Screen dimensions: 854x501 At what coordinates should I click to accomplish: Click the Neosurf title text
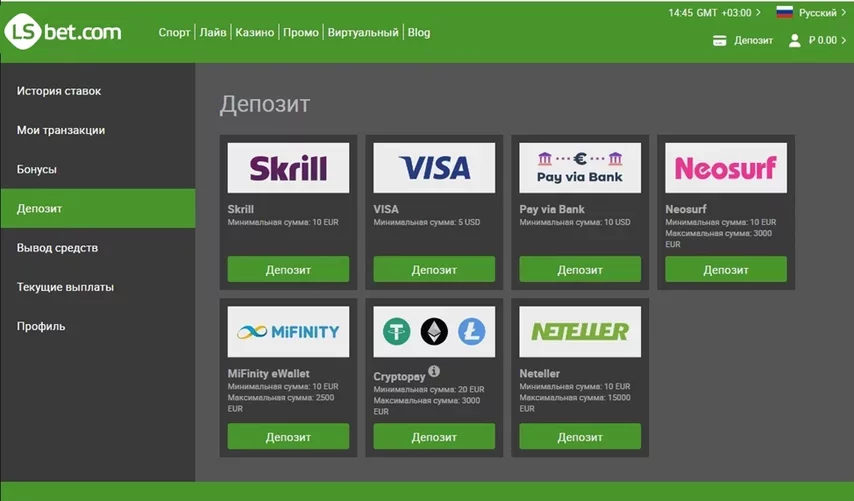pos(686,209)
